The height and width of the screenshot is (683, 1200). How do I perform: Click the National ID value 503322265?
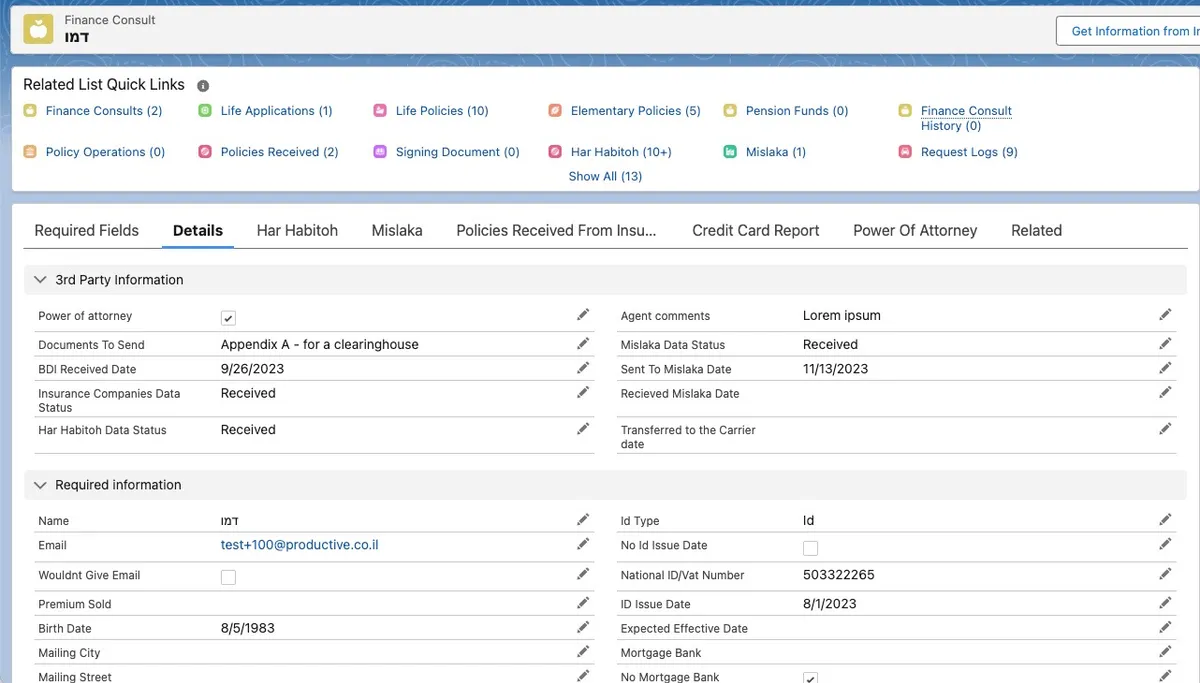click(839, 575)
